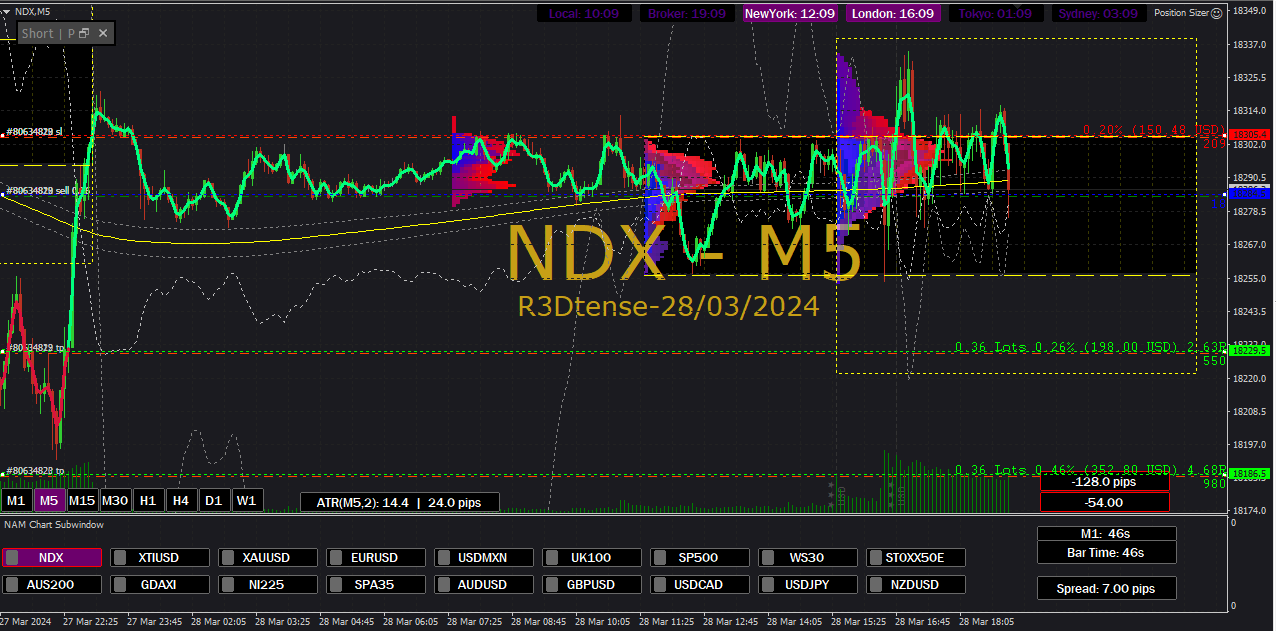Image resolution: width=1276 pixels, height=631 pixels.
Task: Switch chart to H4 timeframe
Action: point(181,500)
